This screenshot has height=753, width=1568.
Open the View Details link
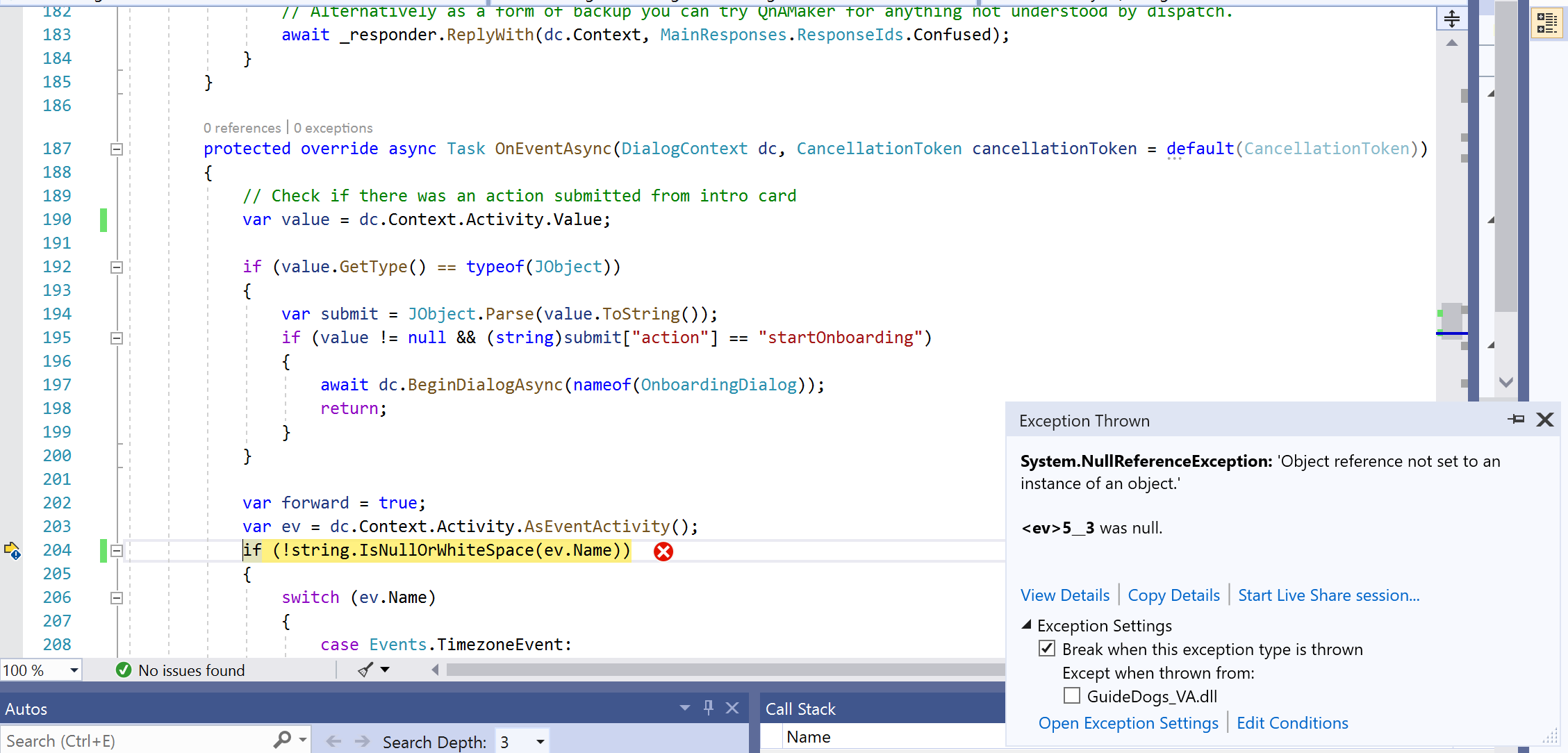pyautogui.click(x=1064, y=595)
